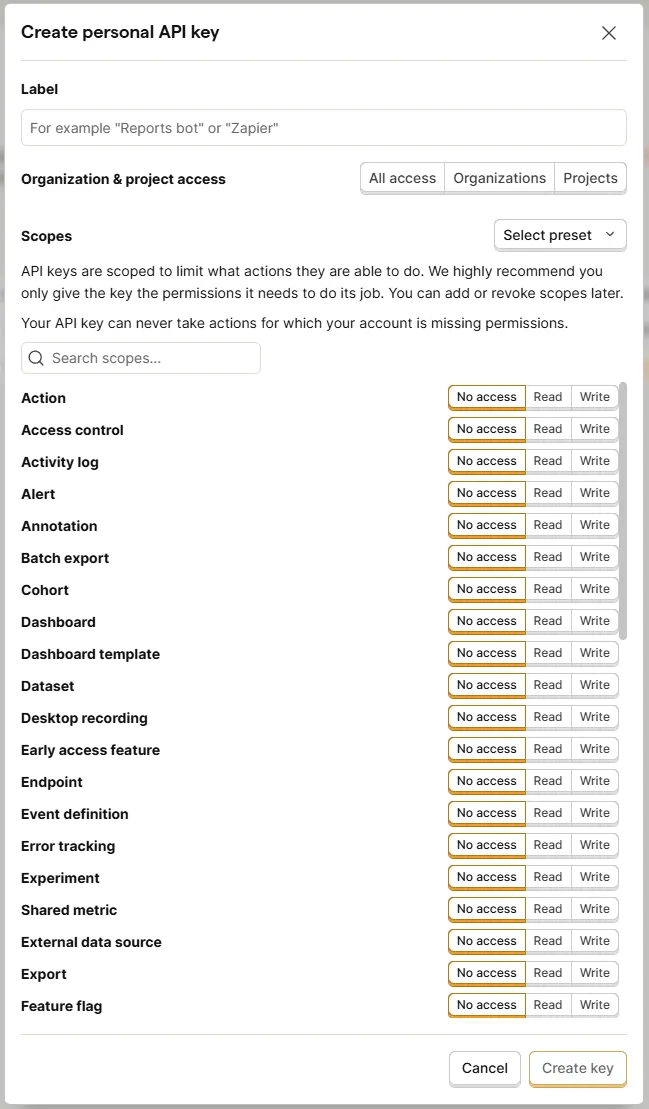The image size is (649, 1109).
Task: Allow Write access for Annotation scope
Action: tap(595, 525)
